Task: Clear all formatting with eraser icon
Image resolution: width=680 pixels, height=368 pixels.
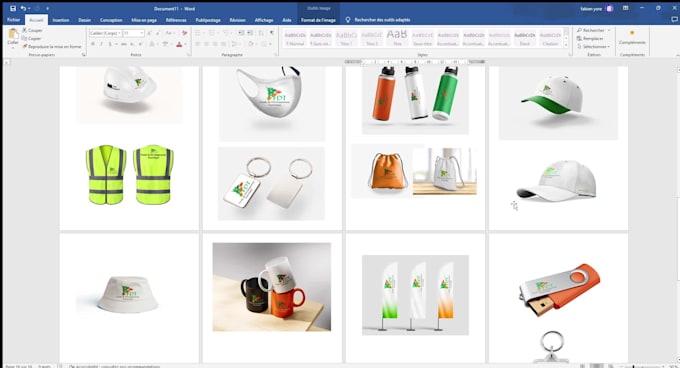Action: (184, 33)
